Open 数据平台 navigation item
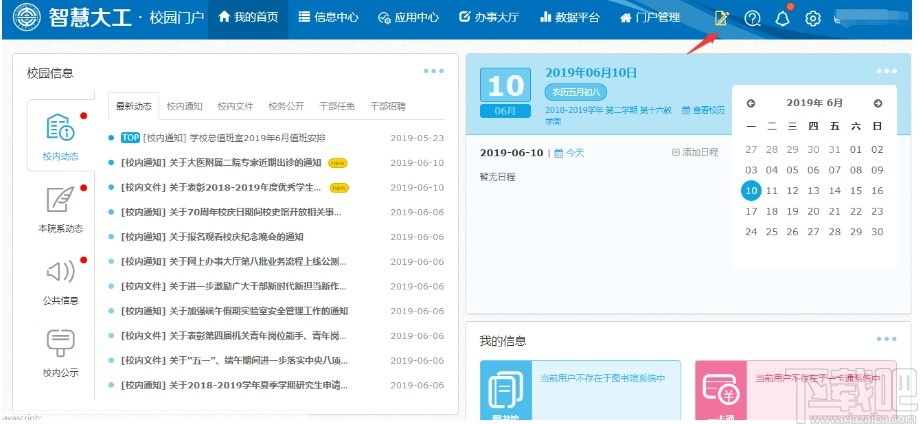 [569, 18]
